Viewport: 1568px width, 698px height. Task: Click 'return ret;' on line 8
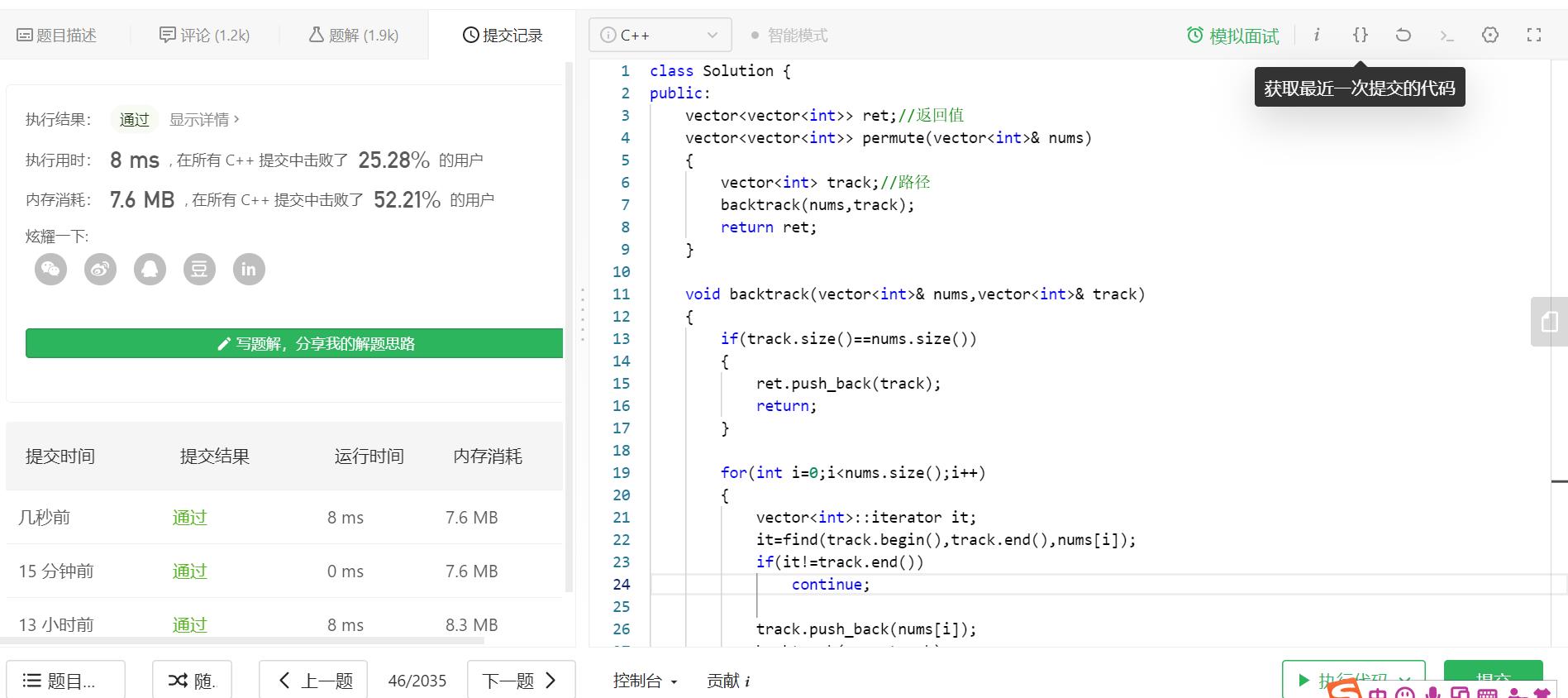769,227
